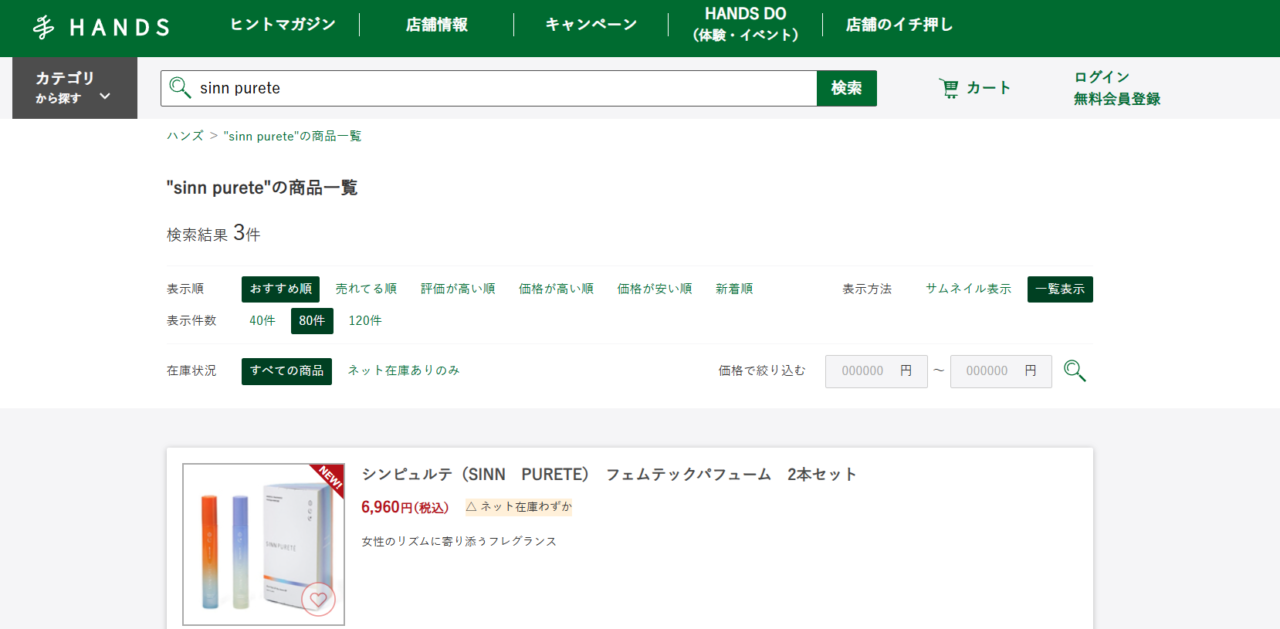
Task: Click the "sinn purete"の商品一覧 breadcrumb text
Action: point(292,136)
